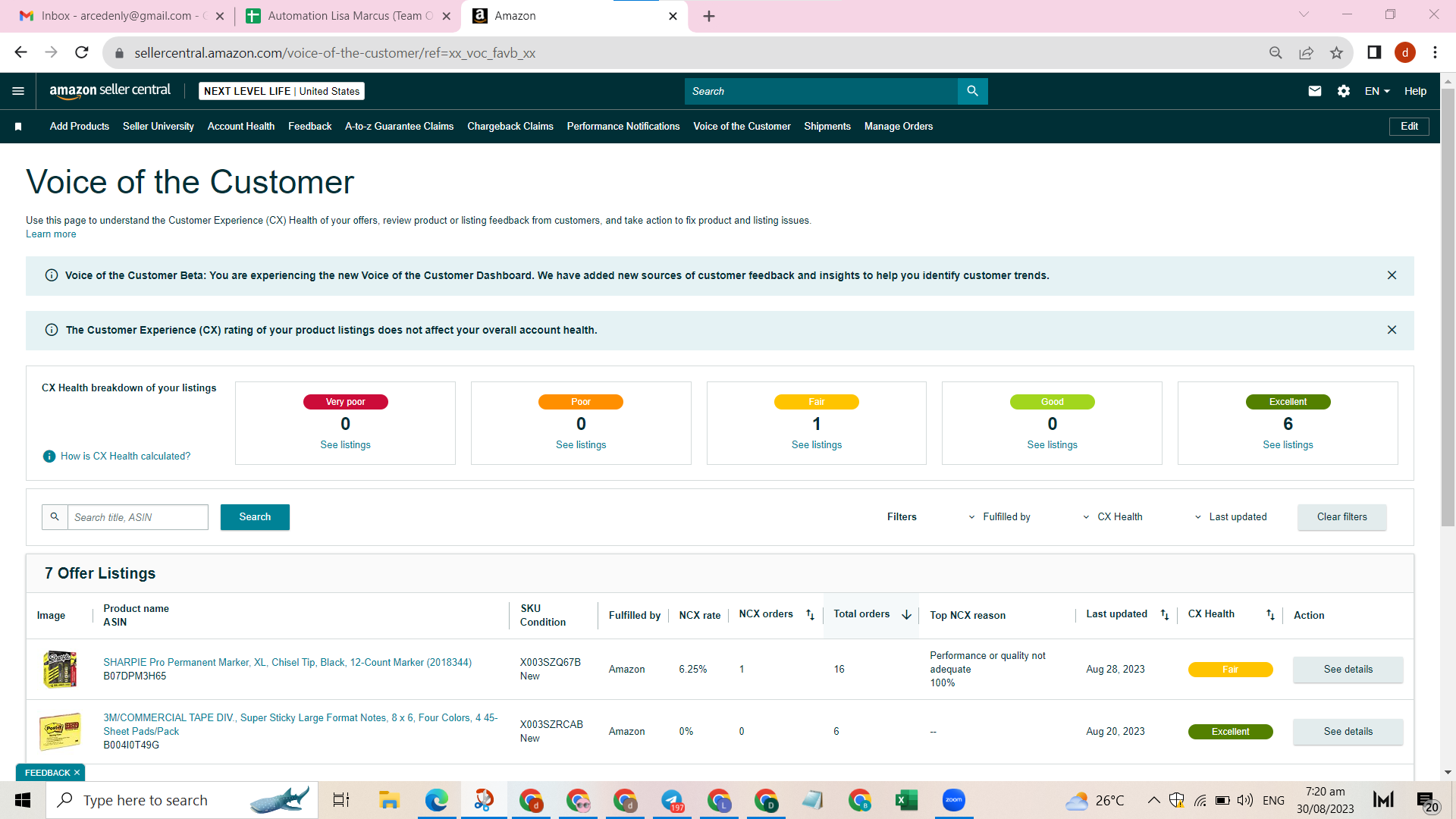Open Zoom from the taskbar
The width and height of the screenshot is (1456, 819).
(x=954, y=800)
